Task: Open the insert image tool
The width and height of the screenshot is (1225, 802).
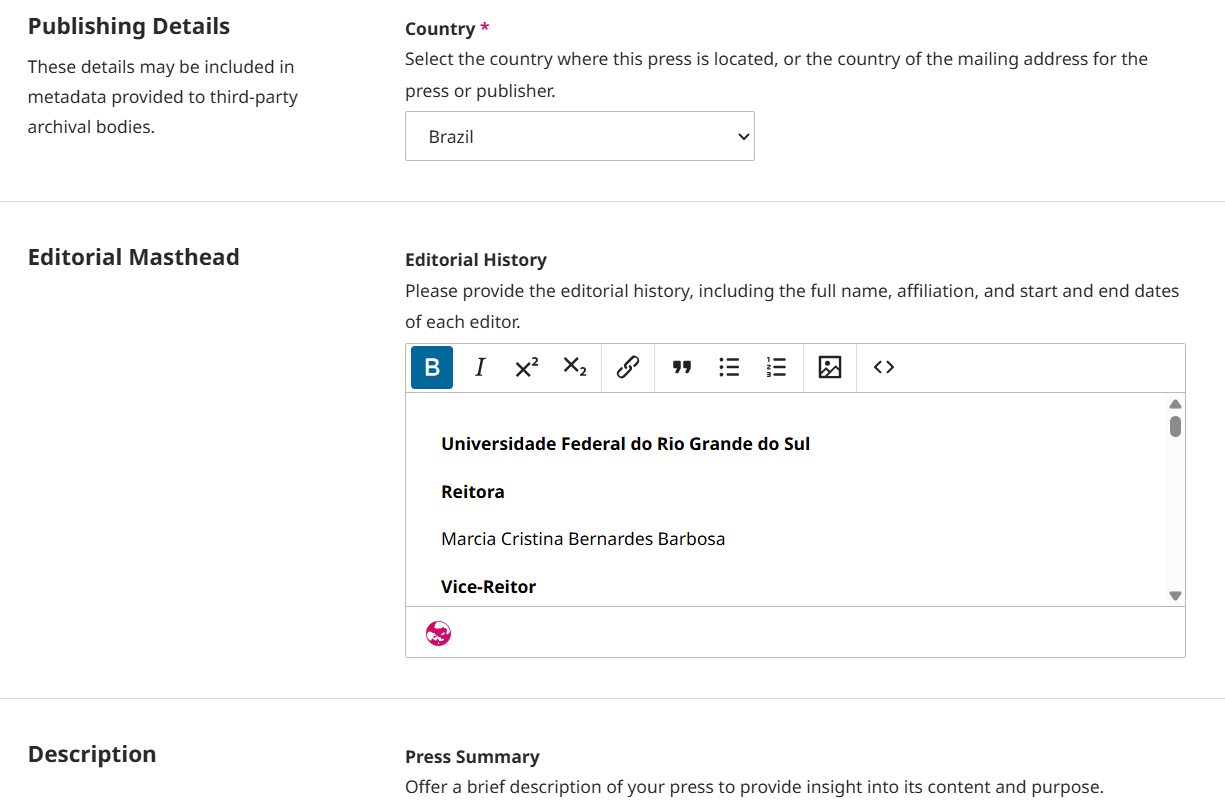Action: pyautogui.click(x=830, y=367)
